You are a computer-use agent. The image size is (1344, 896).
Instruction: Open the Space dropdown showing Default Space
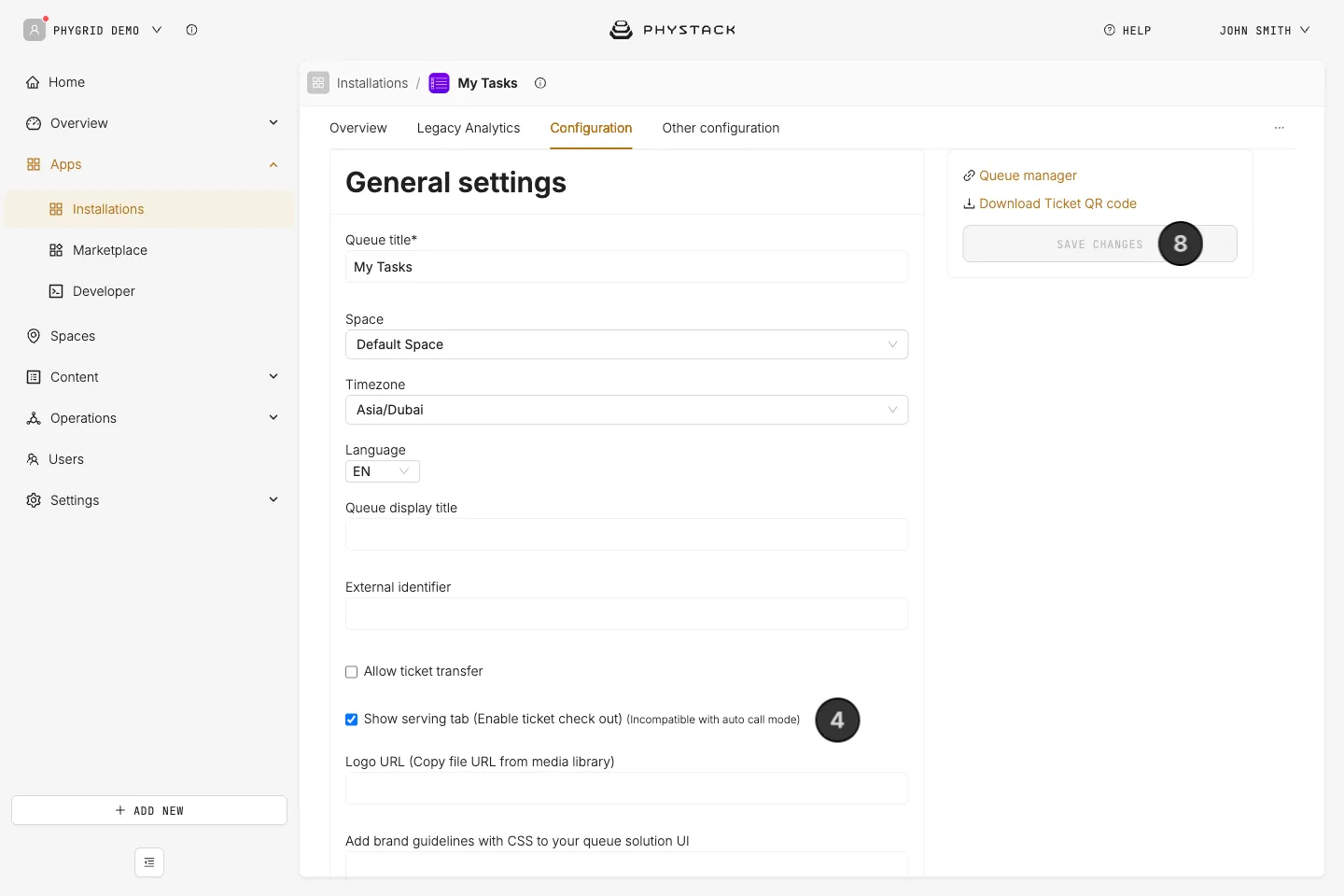(626, 344)
